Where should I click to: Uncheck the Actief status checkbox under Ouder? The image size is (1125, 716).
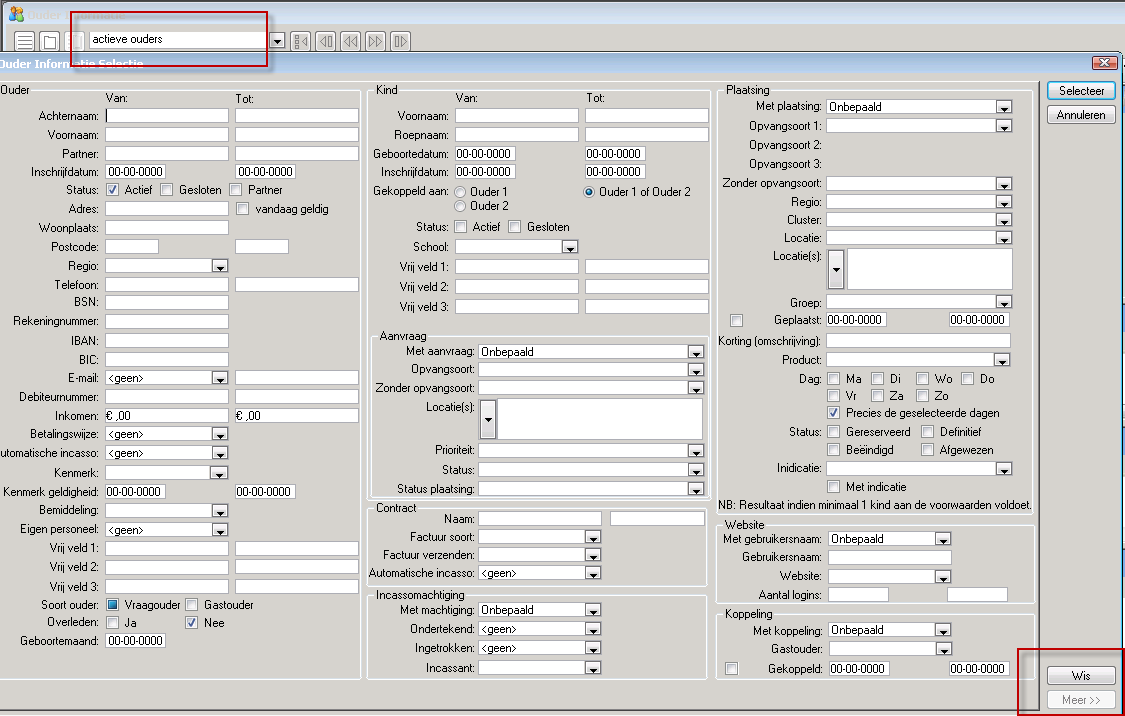tap(113, 190)
